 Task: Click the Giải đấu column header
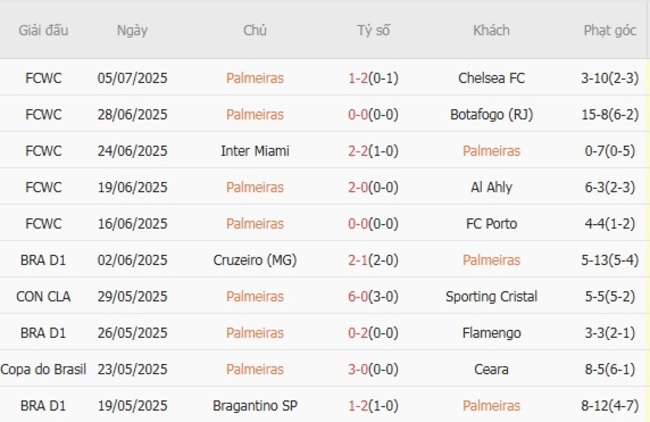43,30
